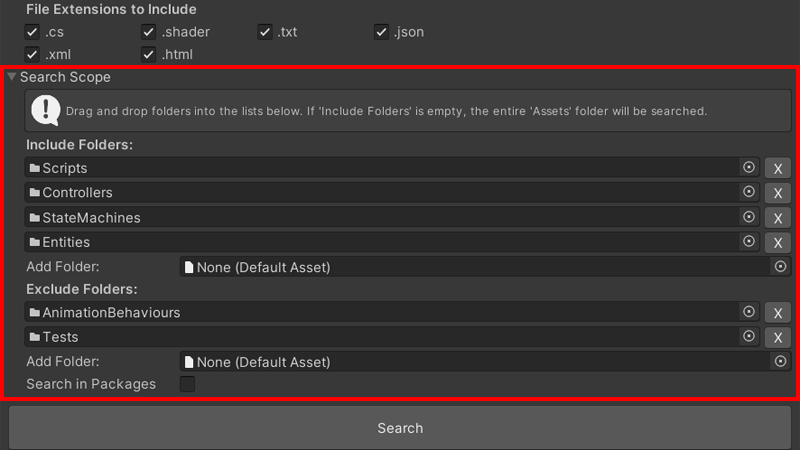This screenshot has height=450, width=800.
Task: Click the help text about dragging folders
Action: (x=386, y=111)
